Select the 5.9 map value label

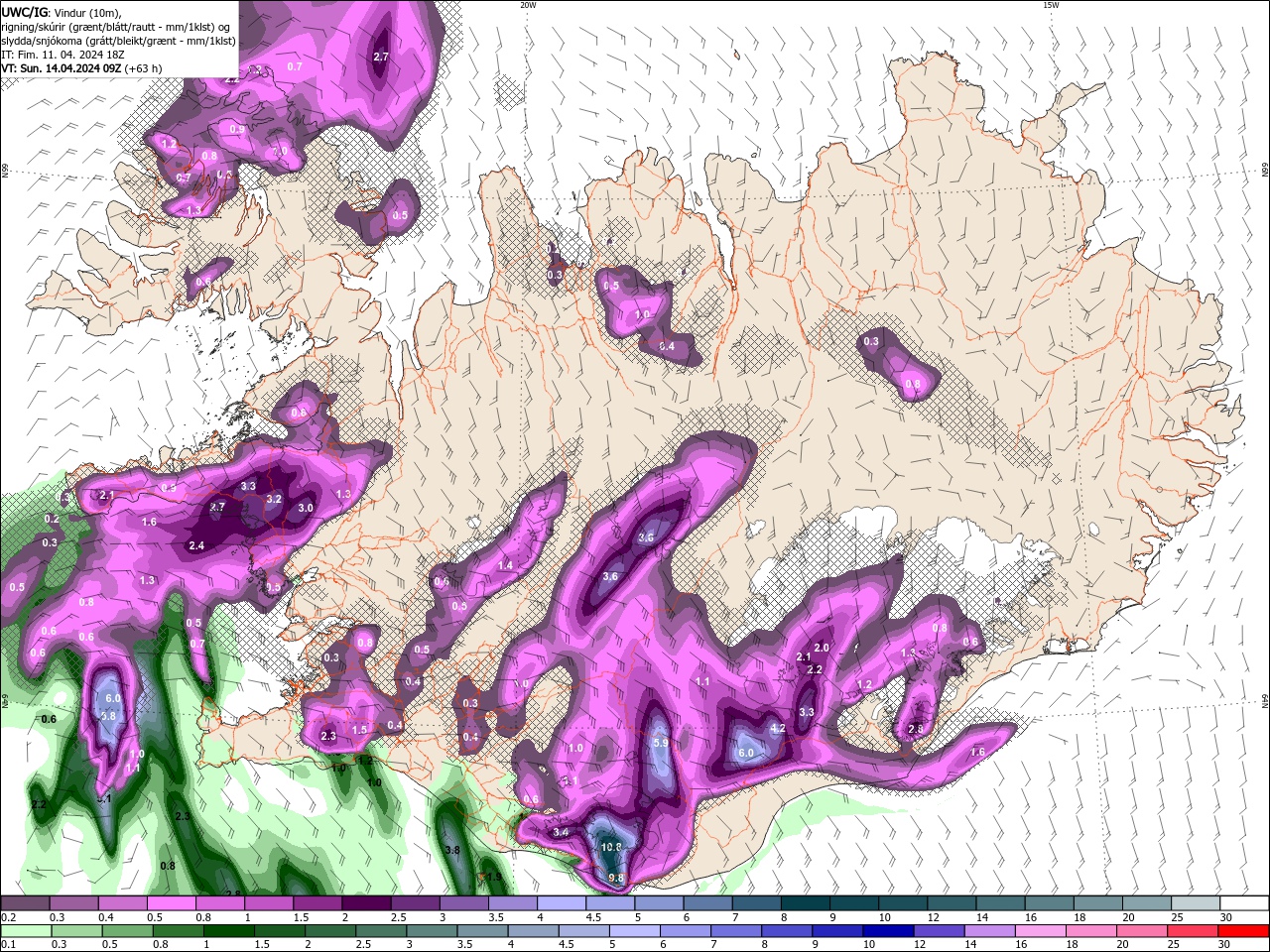662,743
